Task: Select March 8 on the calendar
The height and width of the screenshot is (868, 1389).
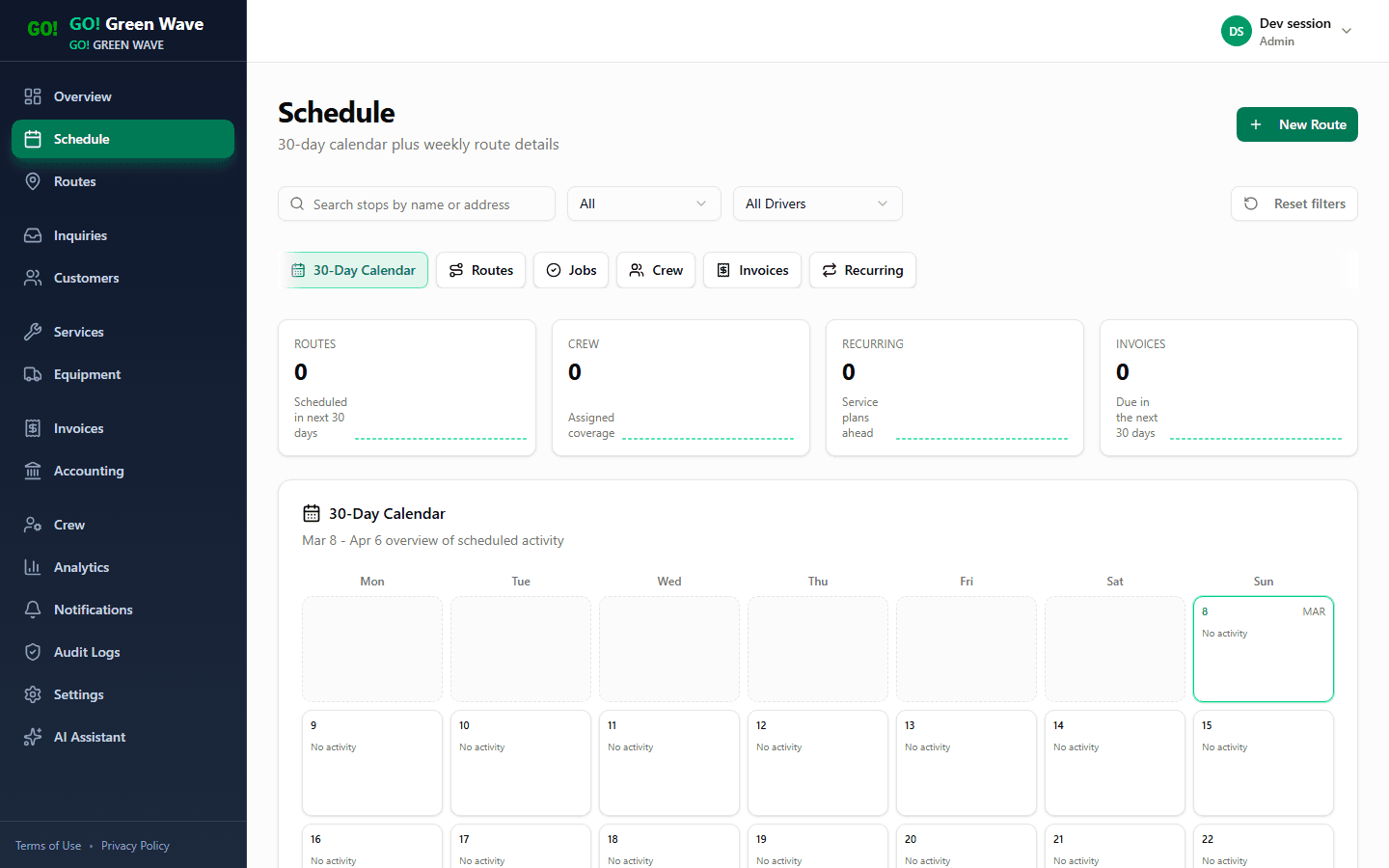Action: point(1263,648)
